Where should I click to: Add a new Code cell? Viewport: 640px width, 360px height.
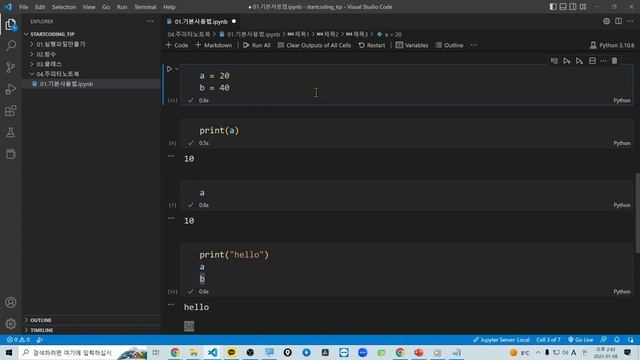pos(177,45)
